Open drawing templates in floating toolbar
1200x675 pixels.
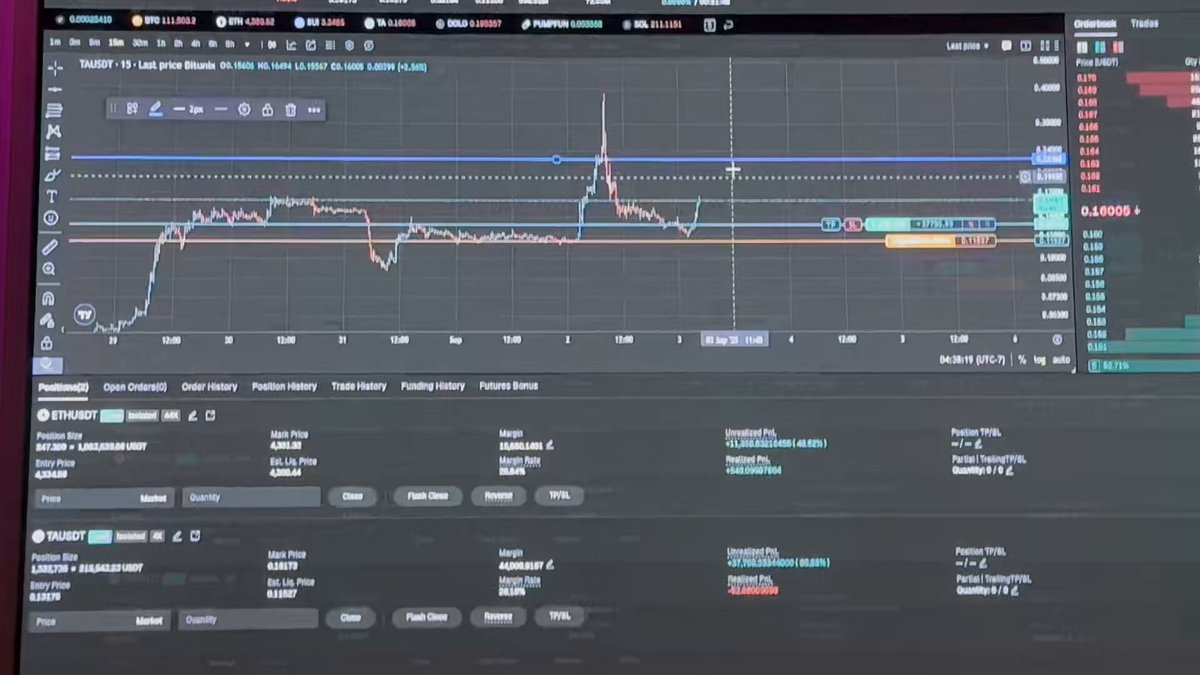[x=132, y=109]
